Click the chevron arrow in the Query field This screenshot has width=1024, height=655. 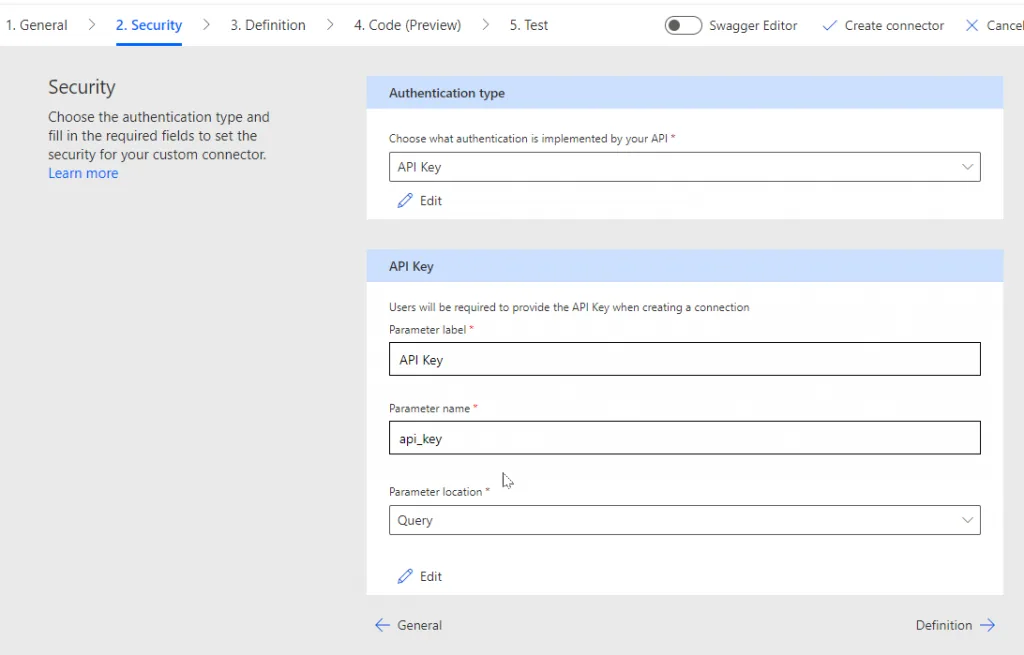967,520
